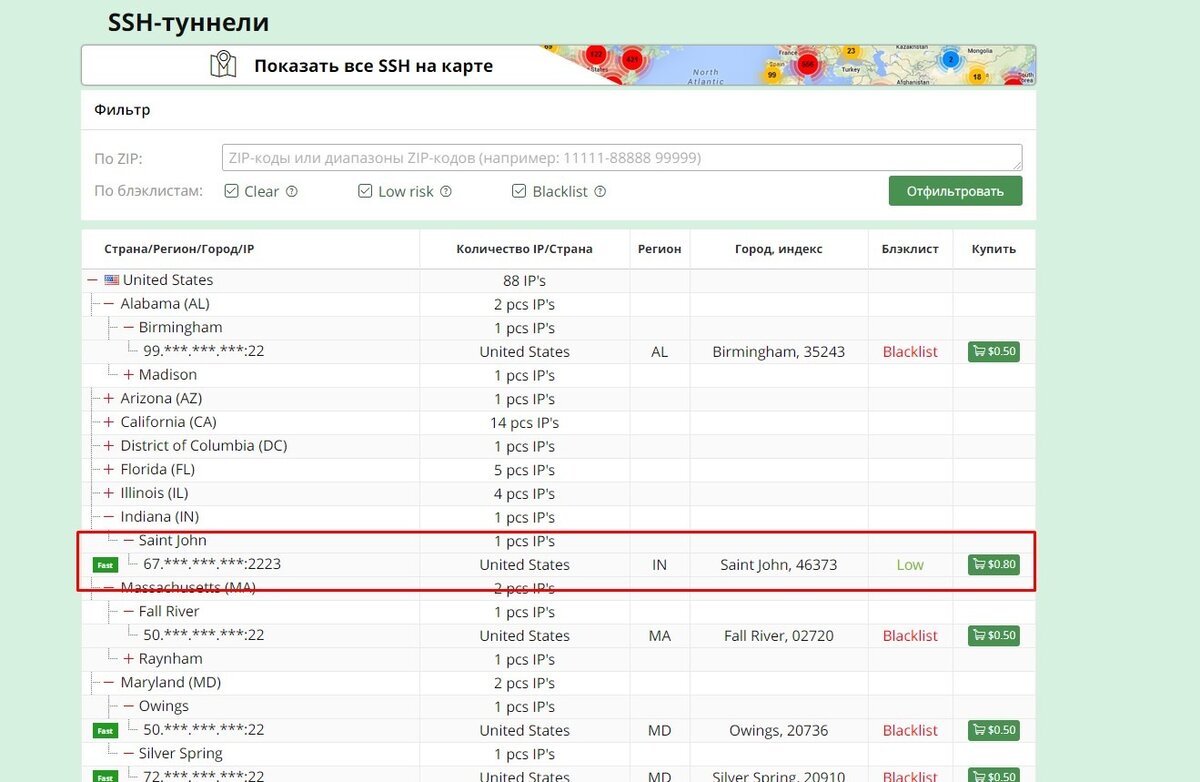Buy the Fall River 02720 tunnel

point(994,635)
